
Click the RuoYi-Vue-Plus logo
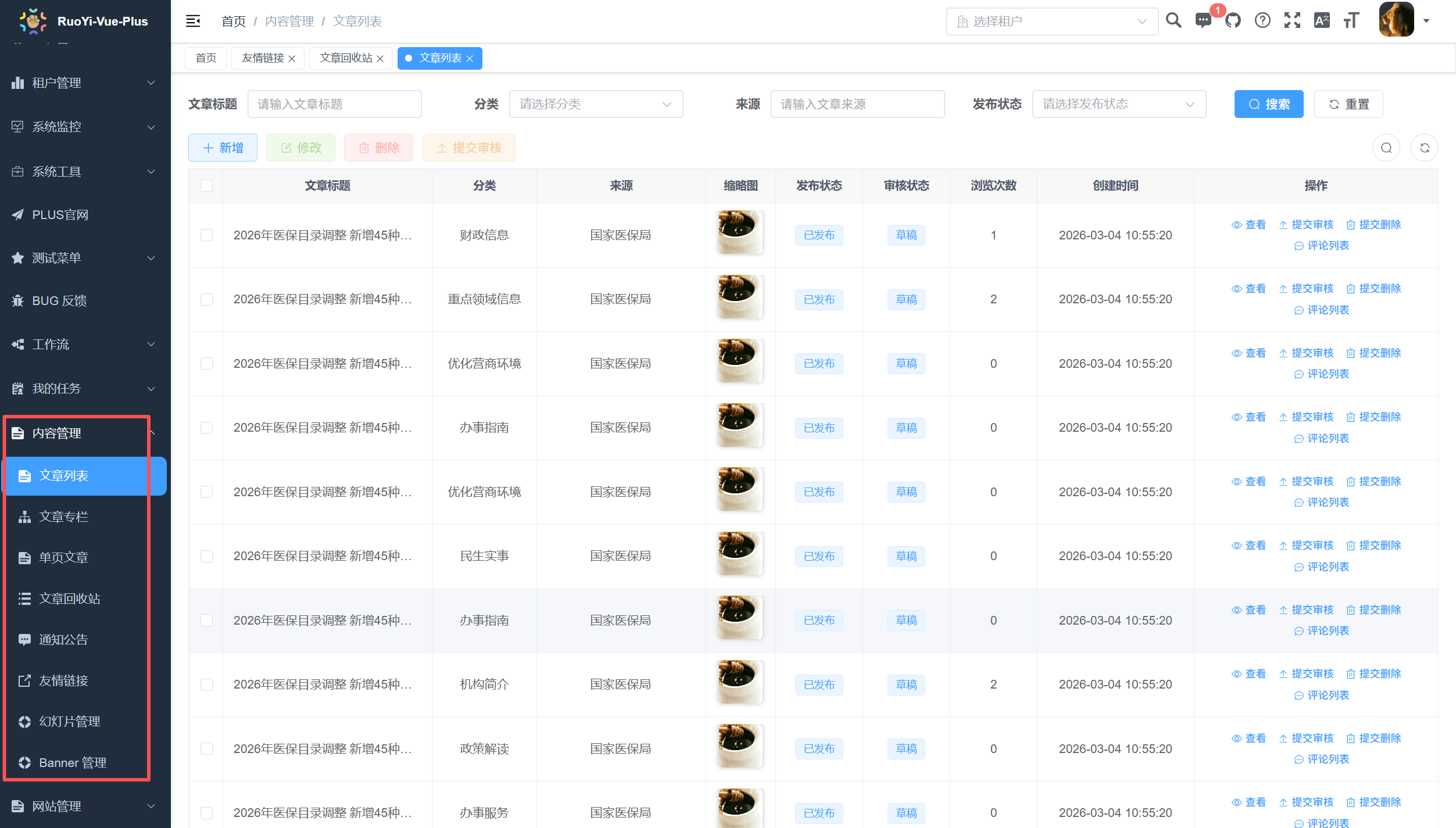tap(33, 21)
